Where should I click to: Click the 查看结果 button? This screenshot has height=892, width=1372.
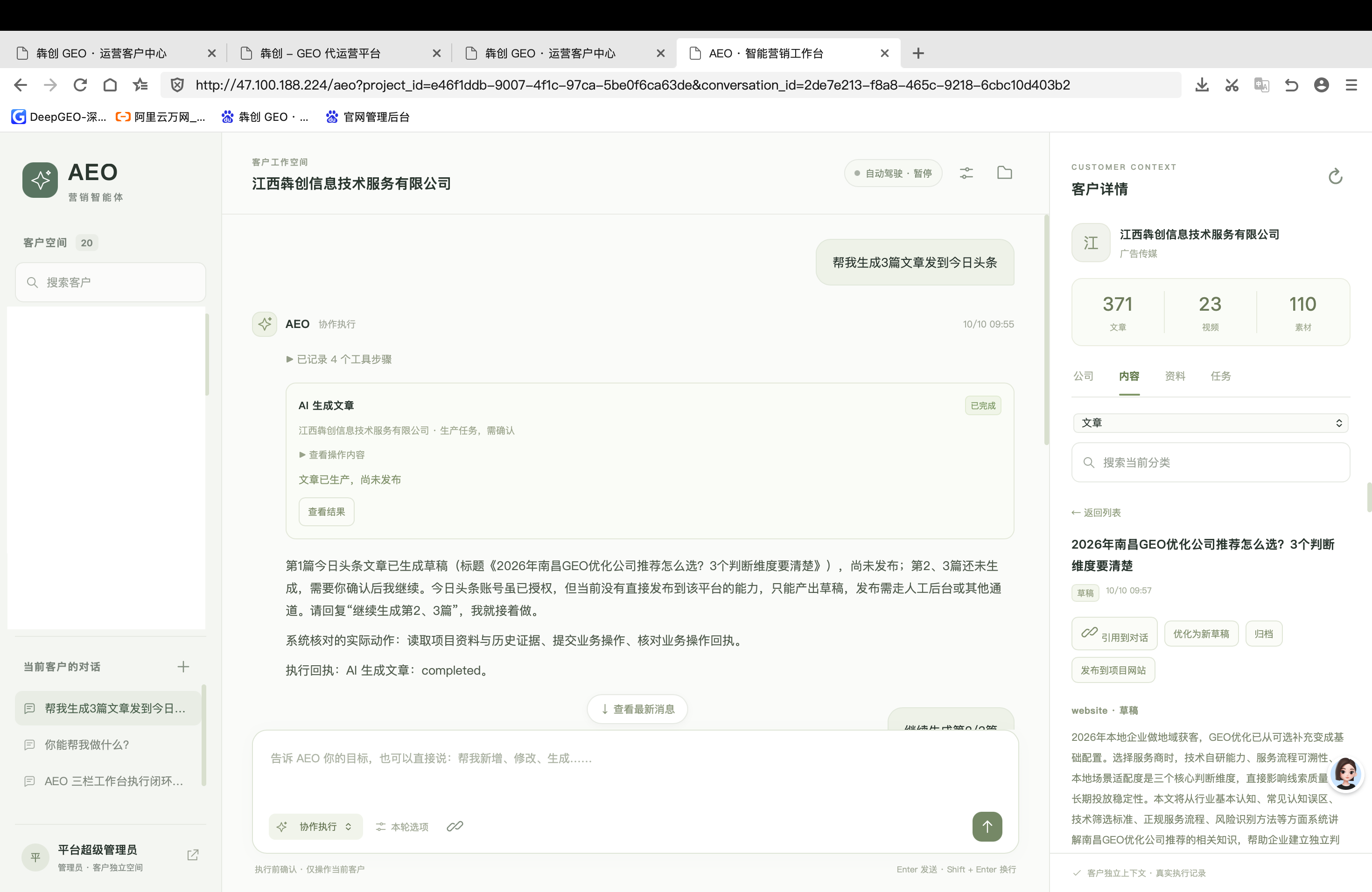tap(326, 512)
